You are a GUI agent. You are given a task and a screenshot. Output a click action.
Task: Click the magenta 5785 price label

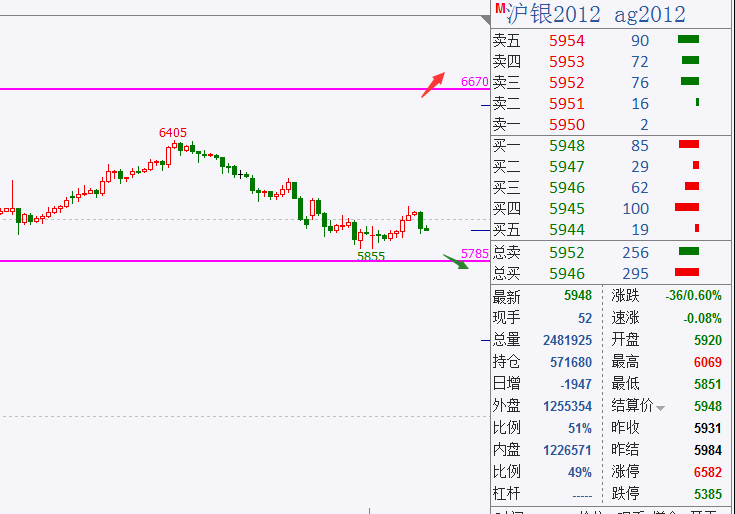point(475,254)
